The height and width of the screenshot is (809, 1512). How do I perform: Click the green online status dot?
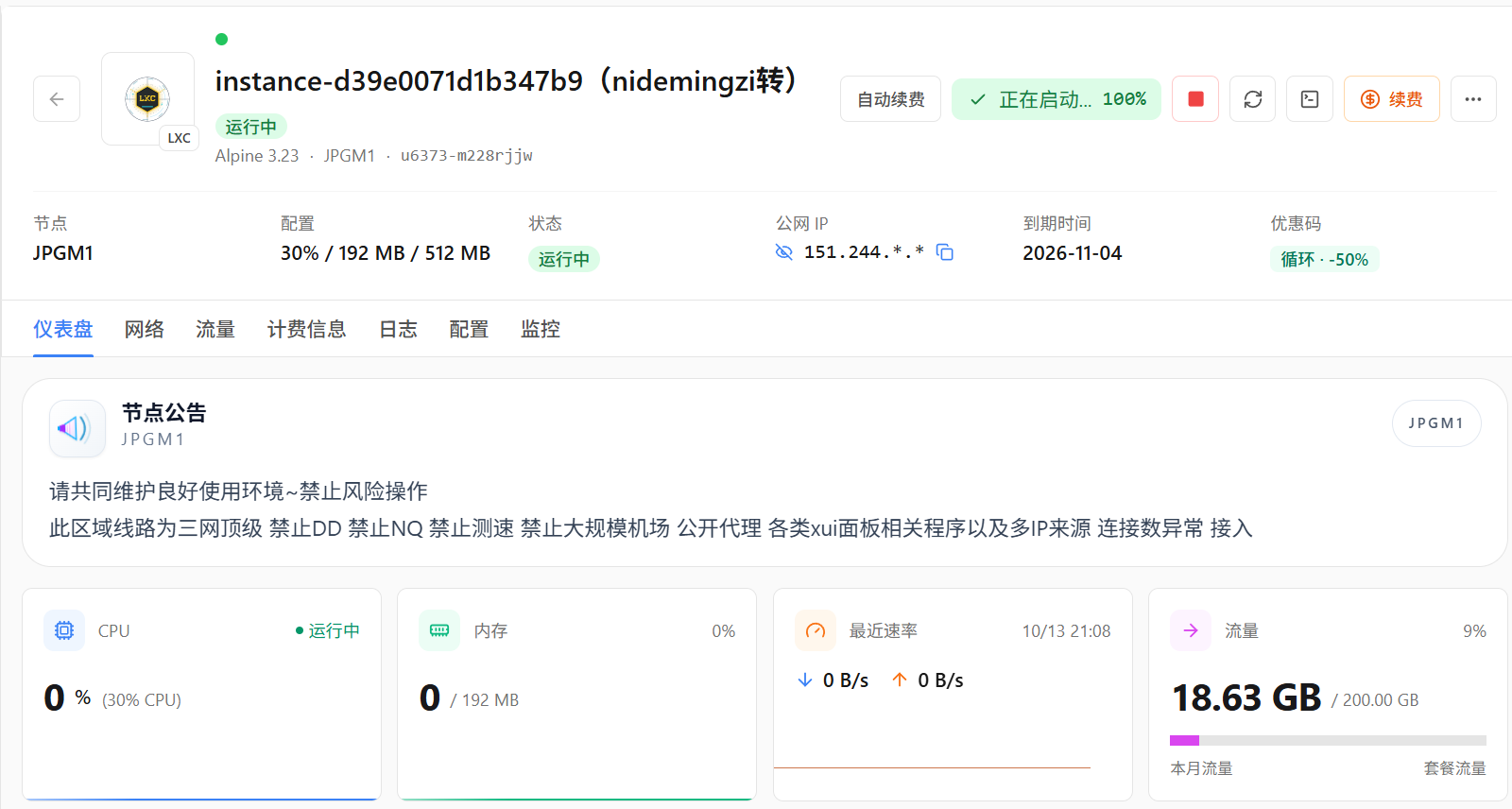pos(221,39)
